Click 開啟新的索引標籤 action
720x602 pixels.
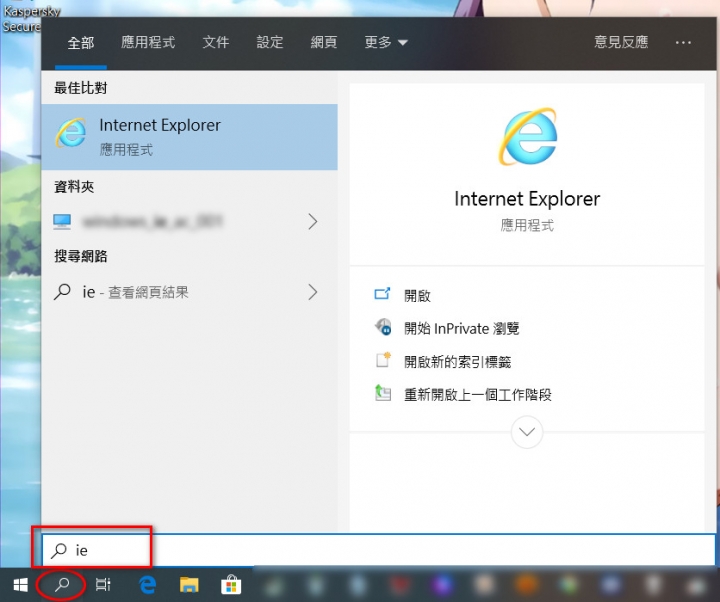pyautogui.click(x=457, y=362)
